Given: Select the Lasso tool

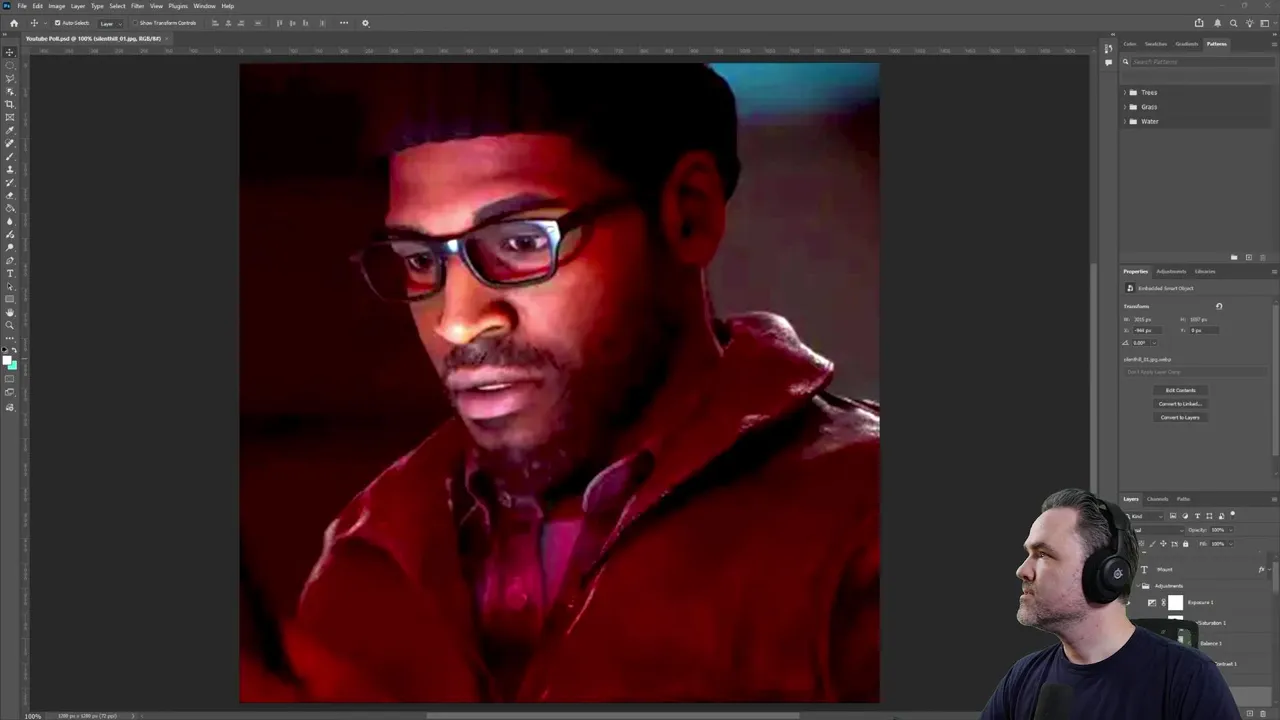Looking at the screenshot, I should 10,77.
